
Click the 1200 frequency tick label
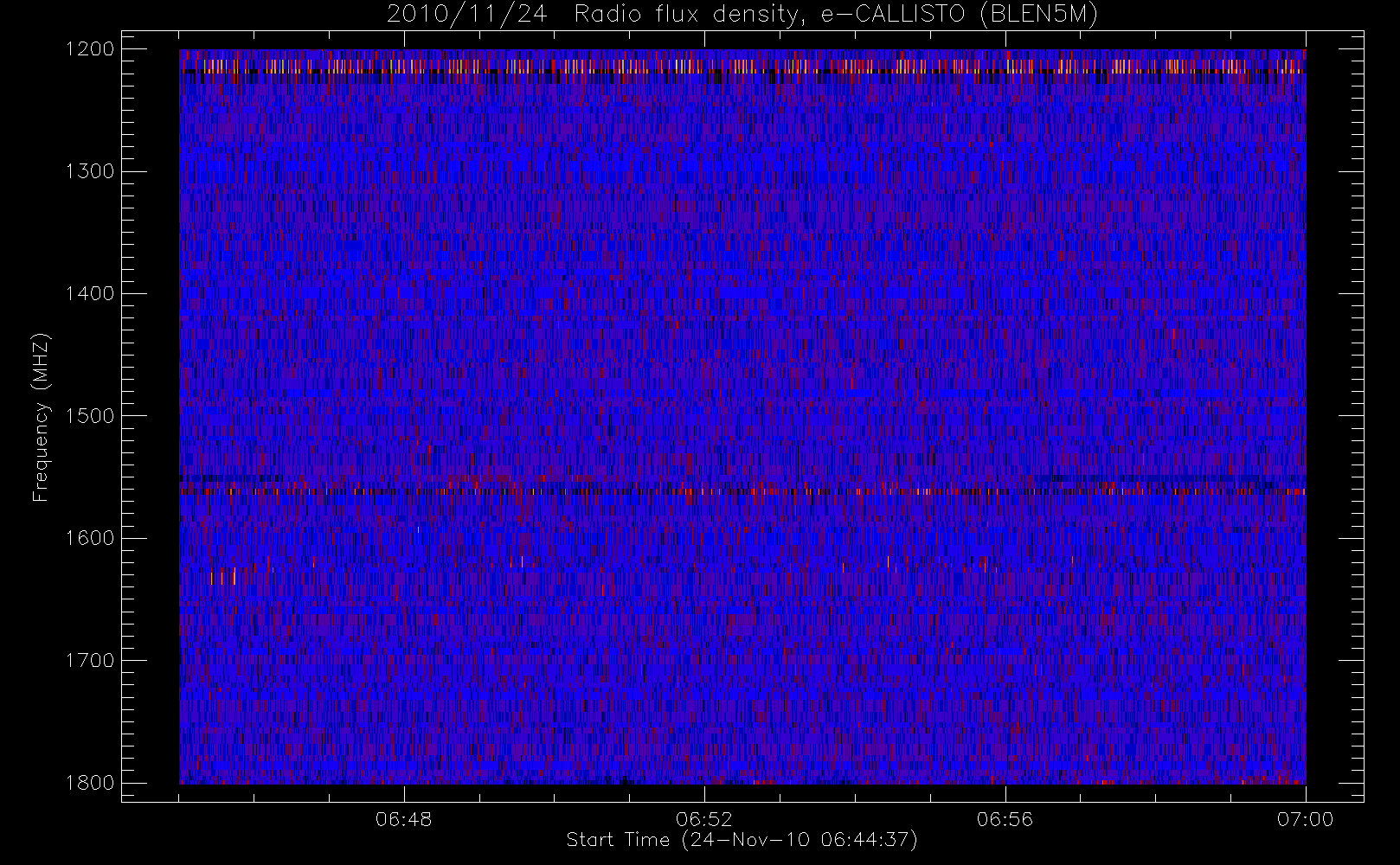(90, 49)
